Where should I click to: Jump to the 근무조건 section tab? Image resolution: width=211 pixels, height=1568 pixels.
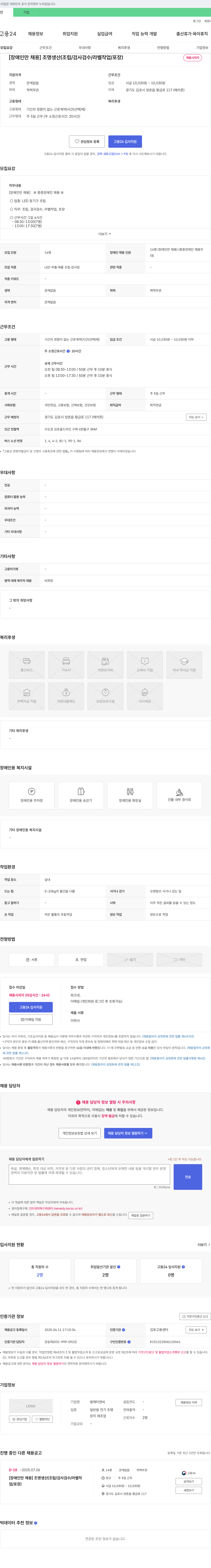click(x=46, y=47)
